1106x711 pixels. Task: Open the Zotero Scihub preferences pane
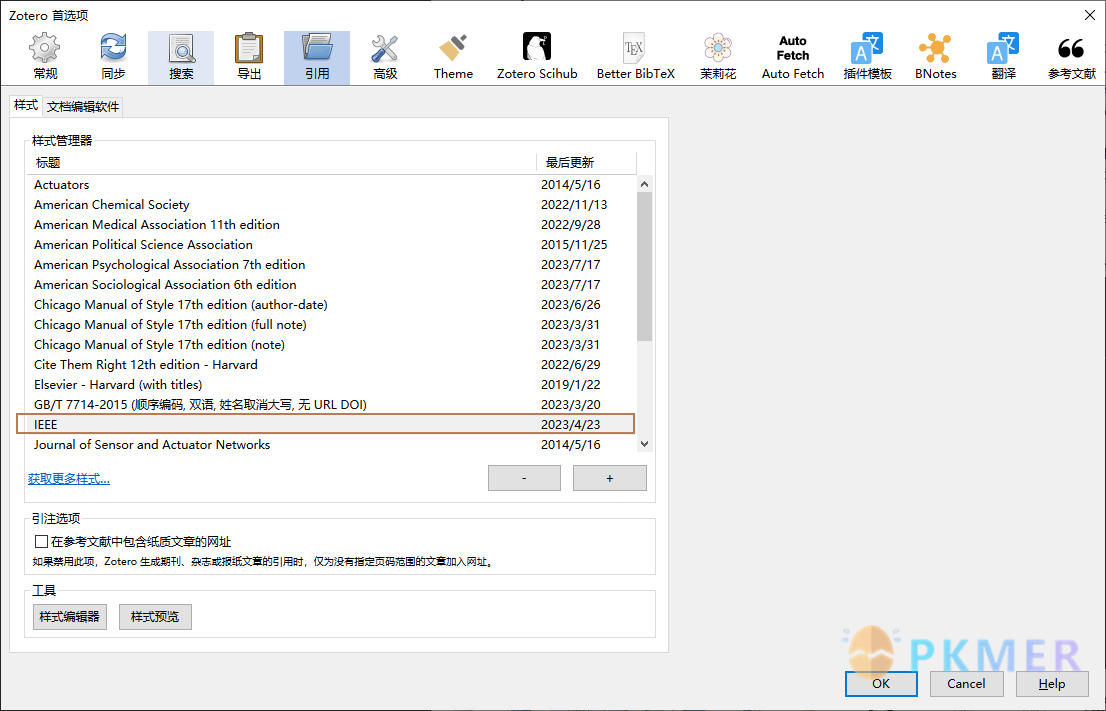(537, 57)
